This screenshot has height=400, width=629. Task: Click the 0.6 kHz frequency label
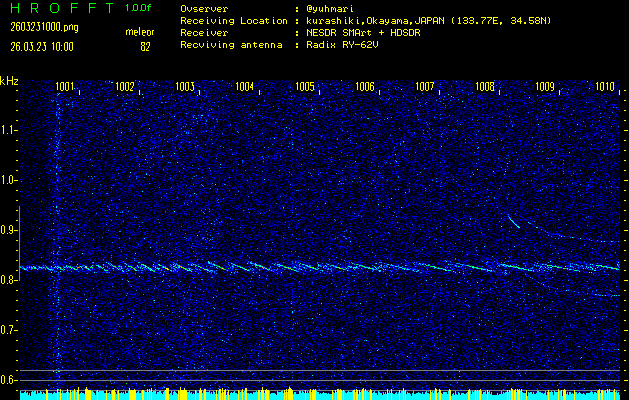[x=9, y=380]
